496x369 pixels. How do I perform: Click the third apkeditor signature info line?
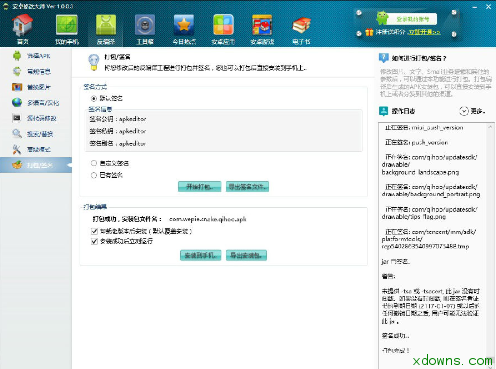(x=118, y=144)
